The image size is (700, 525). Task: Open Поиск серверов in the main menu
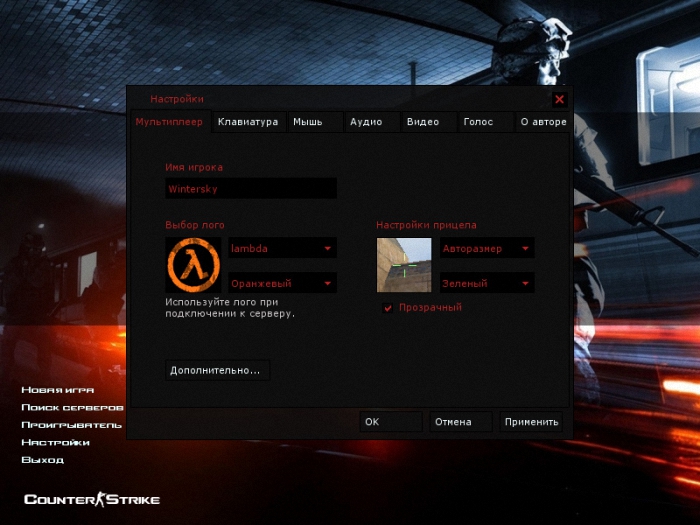[72, 407]
